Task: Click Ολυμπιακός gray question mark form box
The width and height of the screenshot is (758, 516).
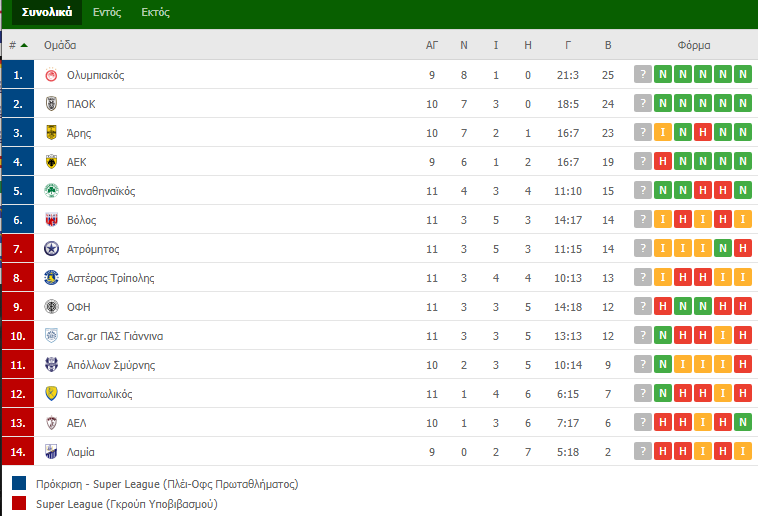Action: [643, 74]
